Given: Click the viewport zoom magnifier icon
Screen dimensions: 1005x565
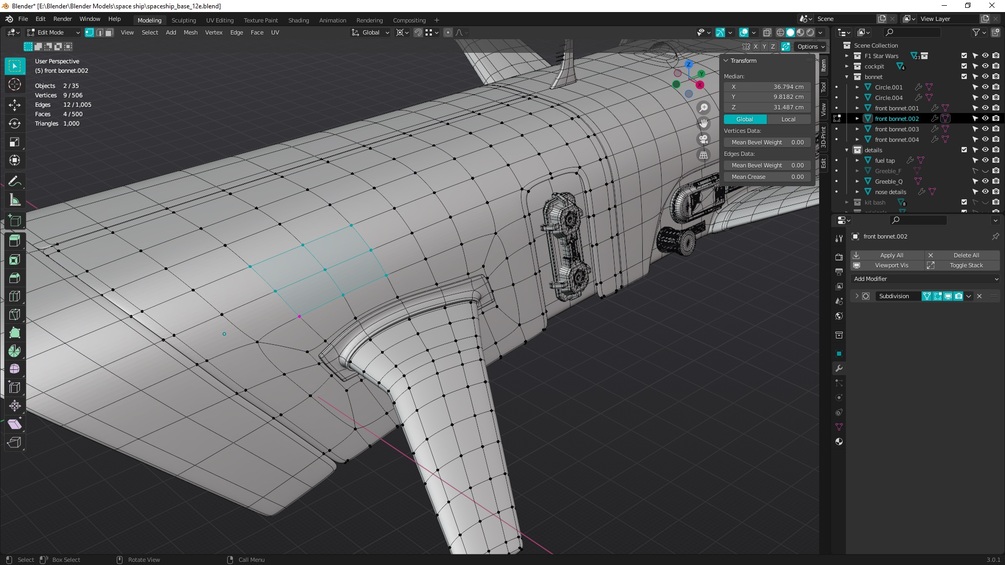Looking at the screenshot, I should tap(703, 108).
